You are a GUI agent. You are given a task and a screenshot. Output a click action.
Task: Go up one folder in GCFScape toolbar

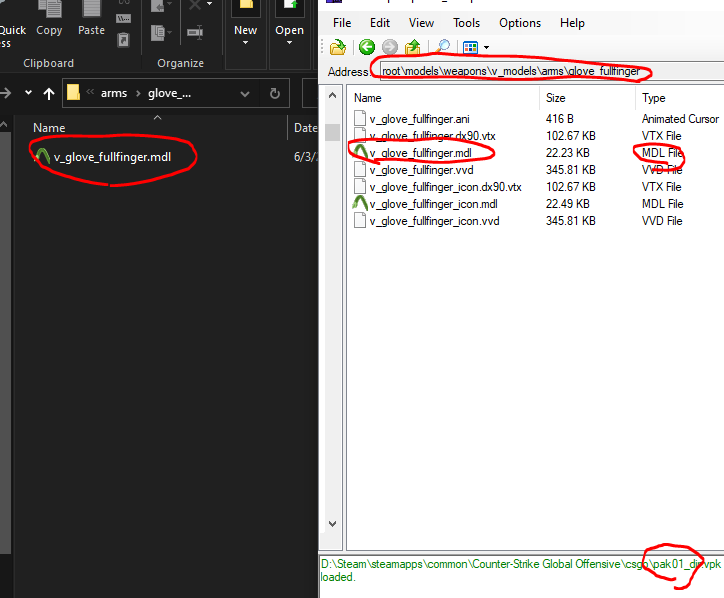click(412, 47)
